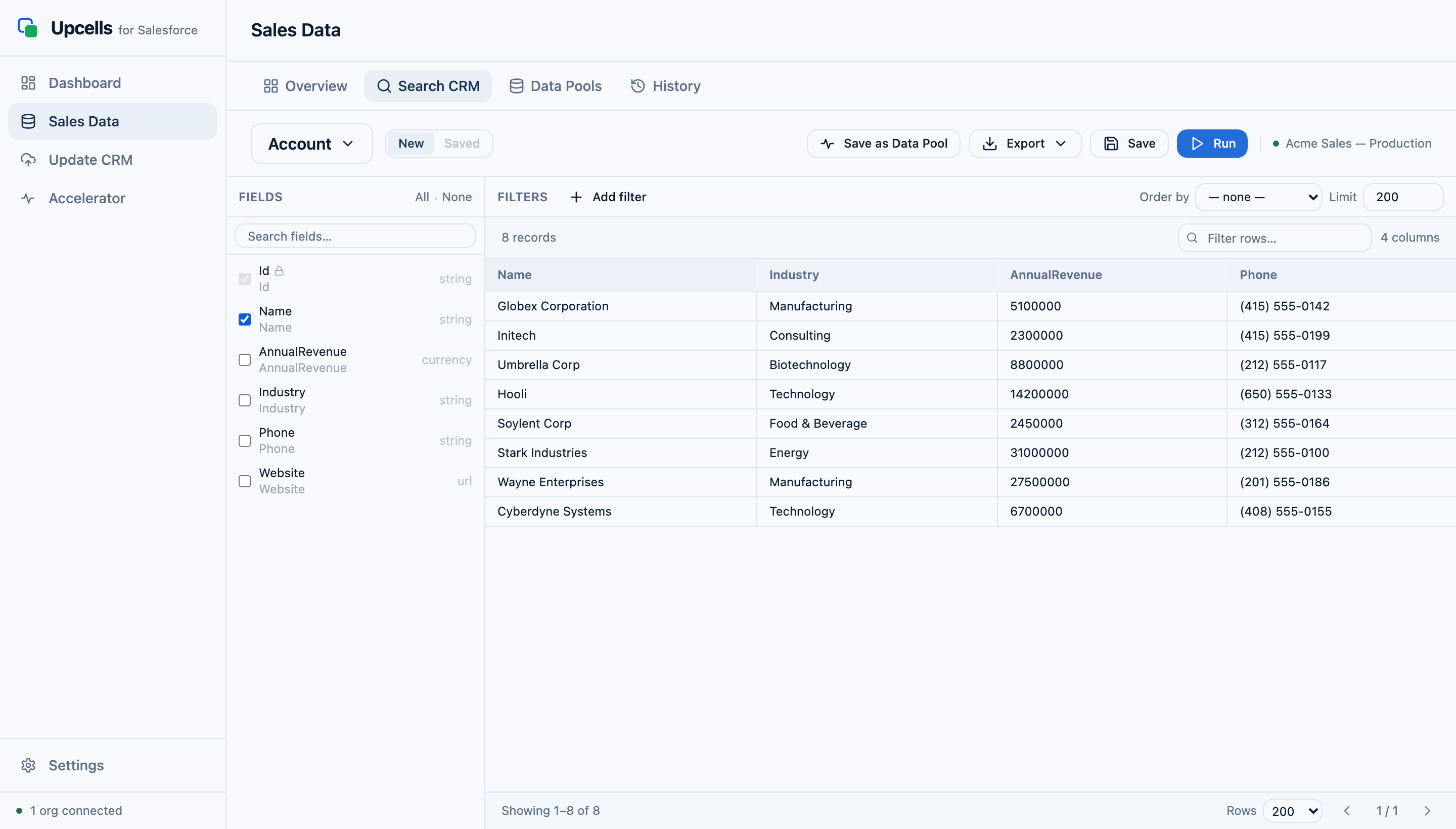This screenshot has height=829, width=1456.
Task: Click the Export download icon
Action: pos(990,144)
